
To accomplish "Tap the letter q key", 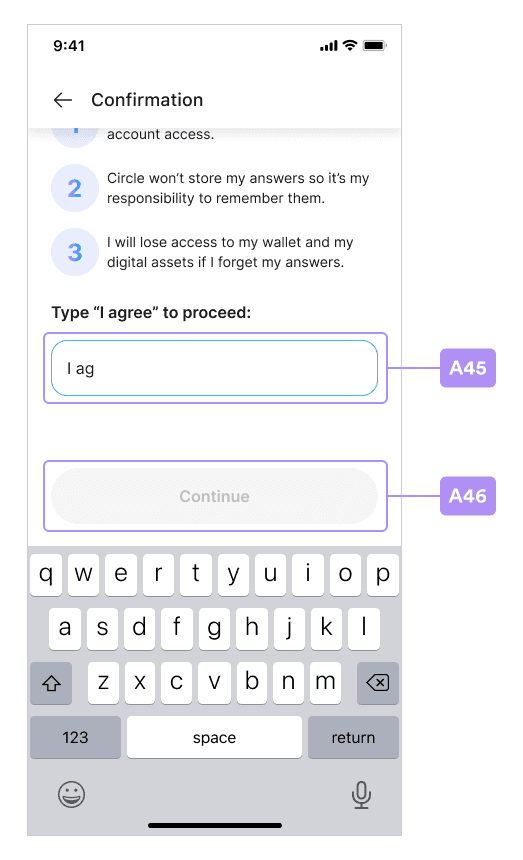I will (46, 575).
